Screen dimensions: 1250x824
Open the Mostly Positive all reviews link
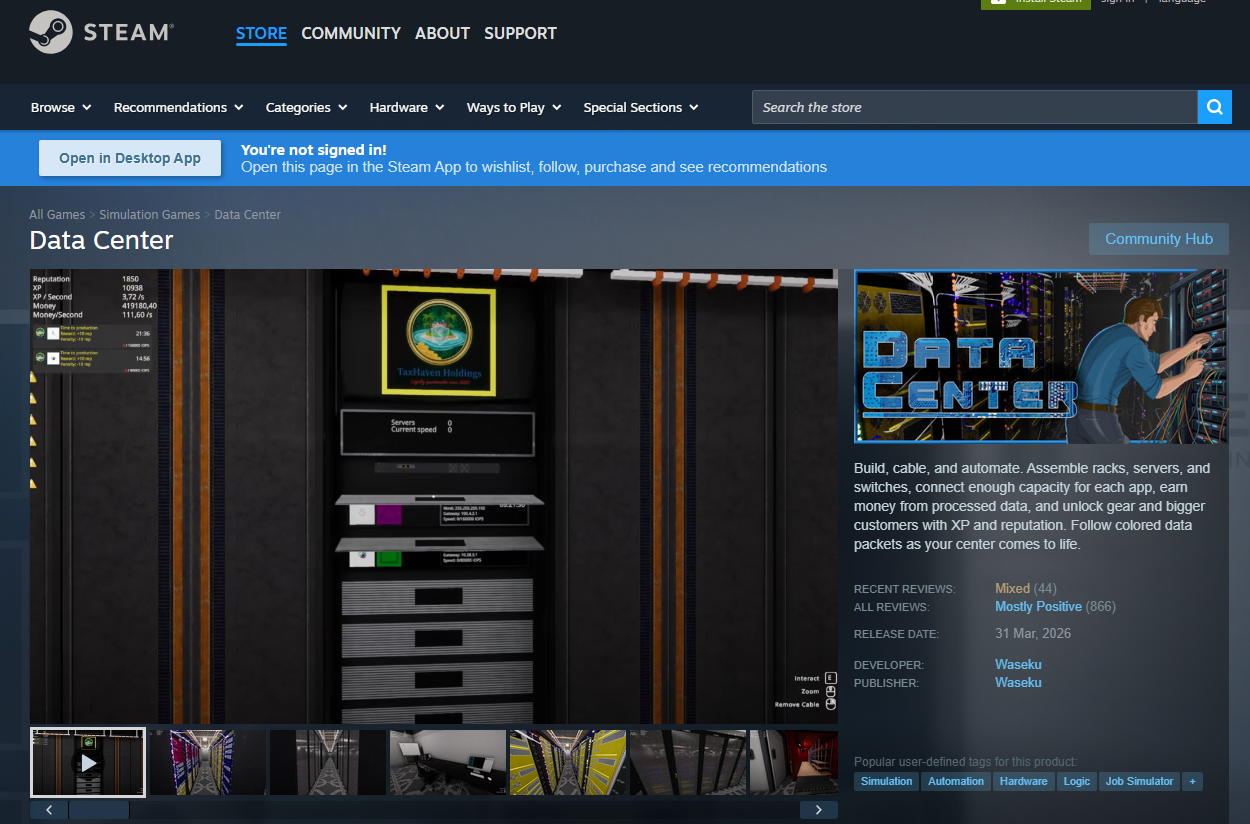1038,607
